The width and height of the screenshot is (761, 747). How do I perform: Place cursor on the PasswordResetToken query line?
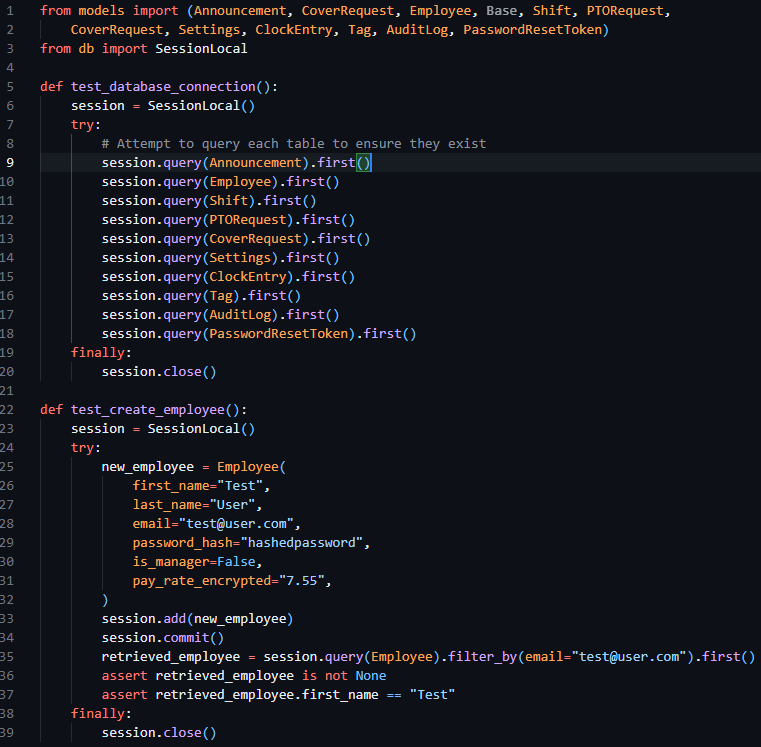(258, 333)
